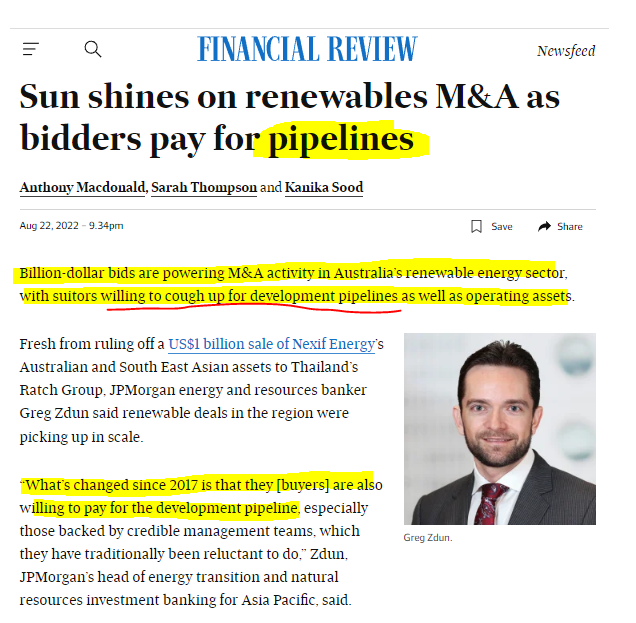Open author Anthony Macdonald's page
This screenshot has width=636, height=623.
(x=83, y=187)
